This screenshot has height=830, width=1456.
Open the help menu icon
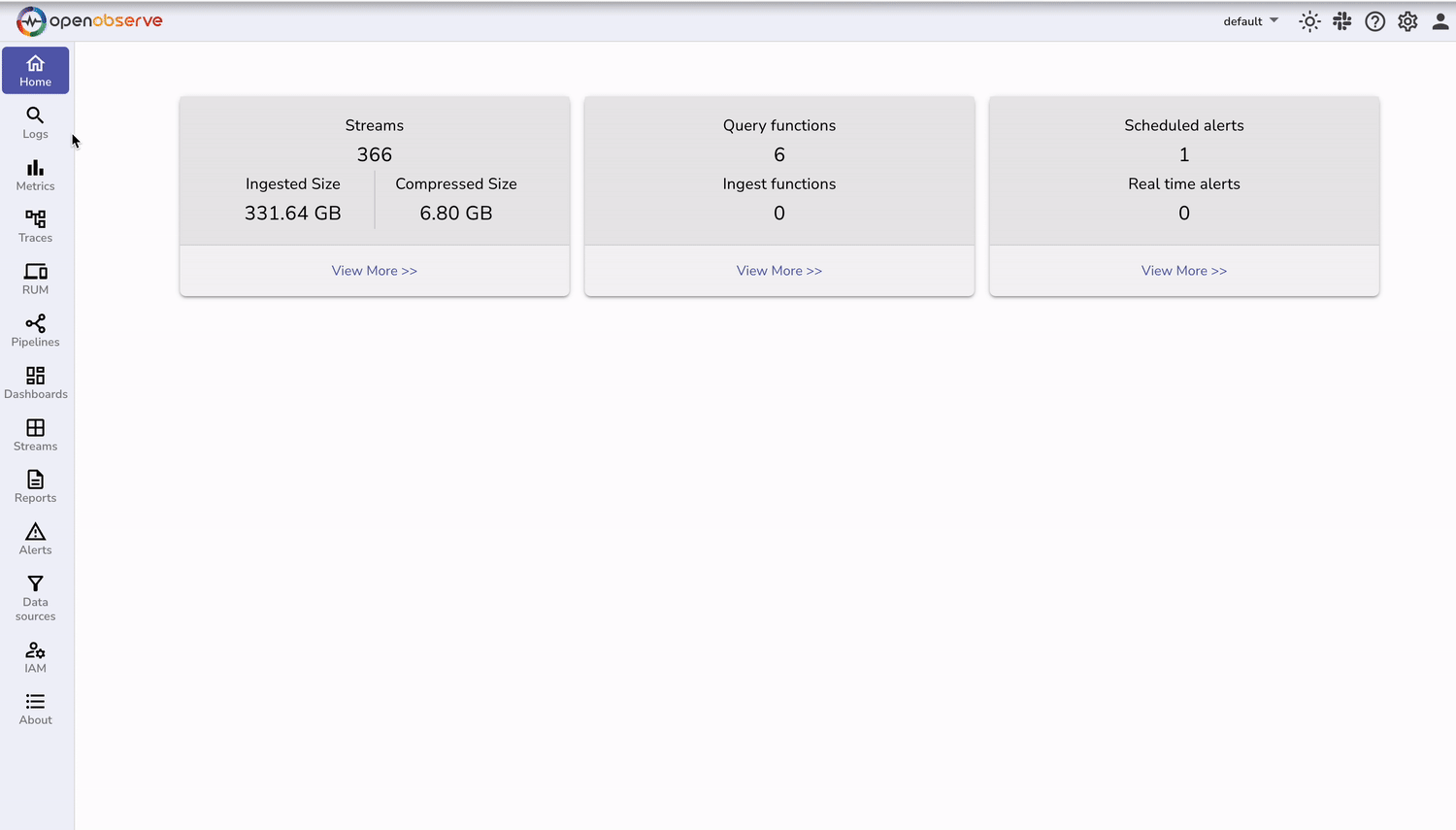tap(1374, 20)
